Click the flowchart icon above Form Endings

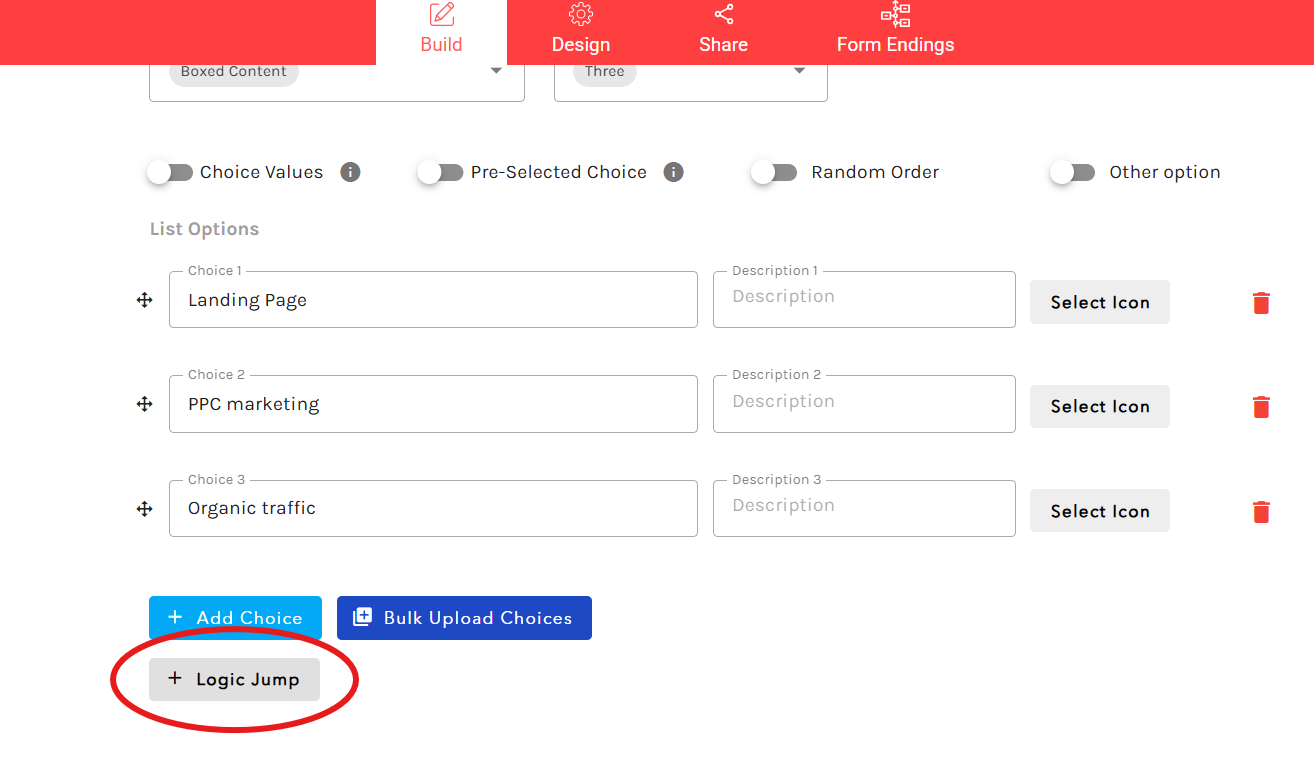895,14
